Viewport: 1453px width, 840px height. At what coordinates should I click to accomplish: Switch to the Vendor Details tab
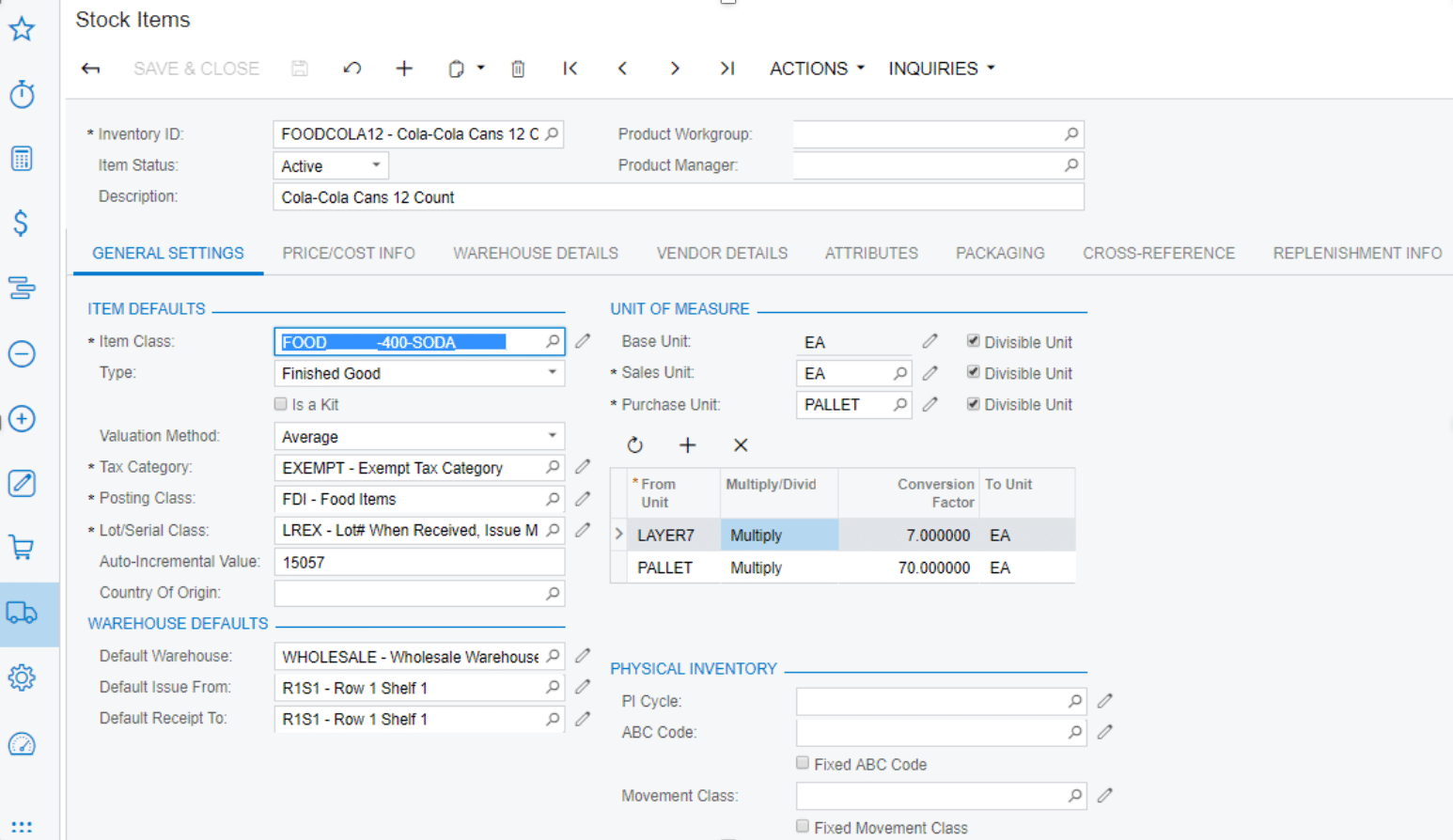click(x=722, y=253)
